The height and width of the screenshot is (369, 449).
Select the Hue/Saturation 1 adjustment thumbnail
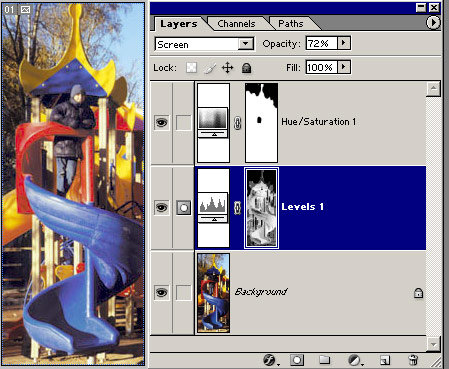[x=213, y=123]
